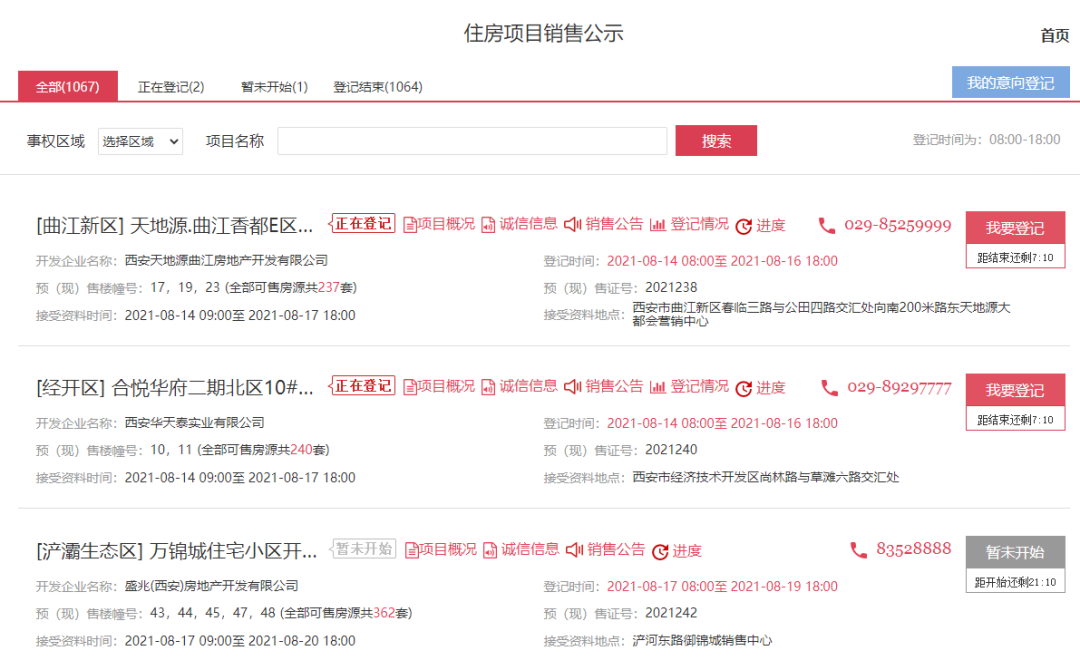Click grey 暂未开始 button for 万锦城

point(1015,553)
